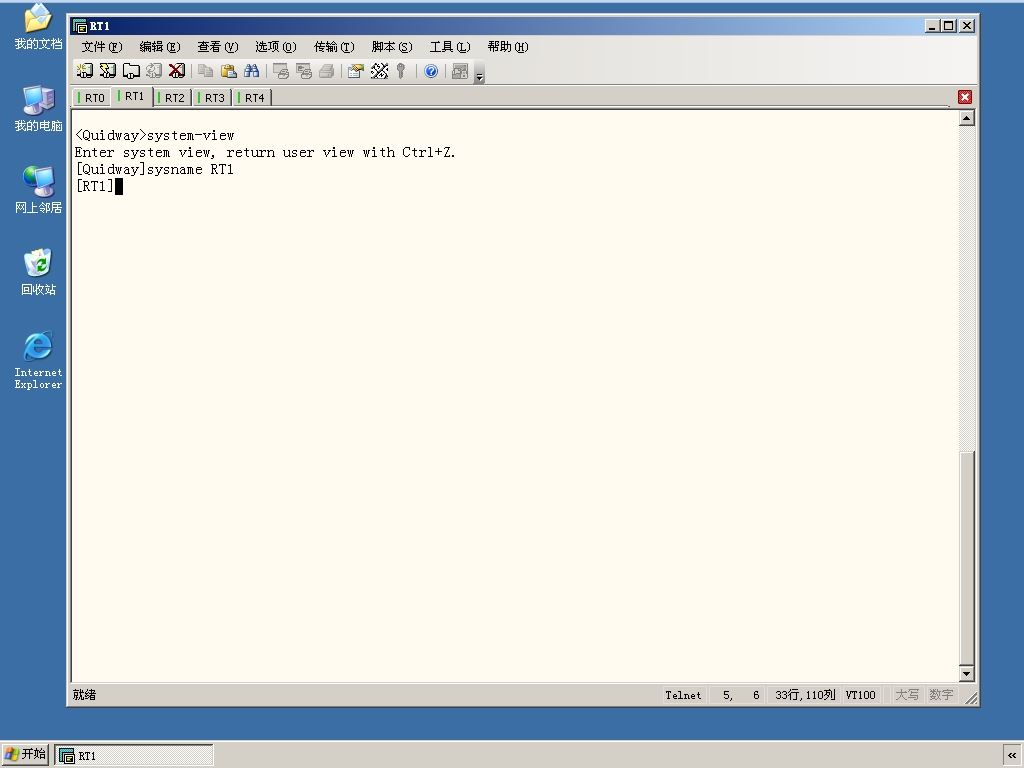Click the Copy toolbar icon
This screenshot has height=768, width=1024.
(205, 71)
